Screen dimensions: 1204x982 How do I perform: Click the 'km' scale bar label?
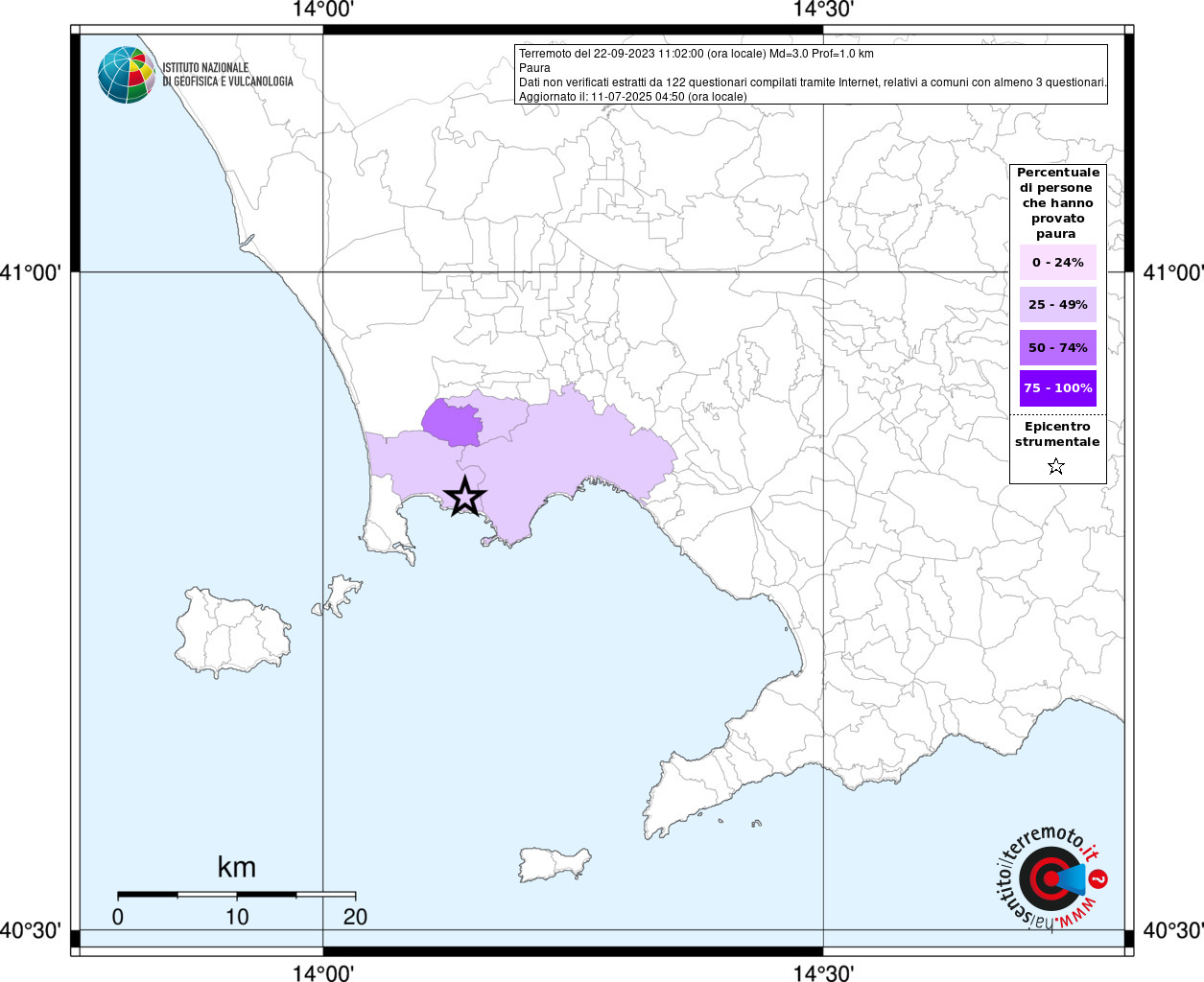(236, 867)
